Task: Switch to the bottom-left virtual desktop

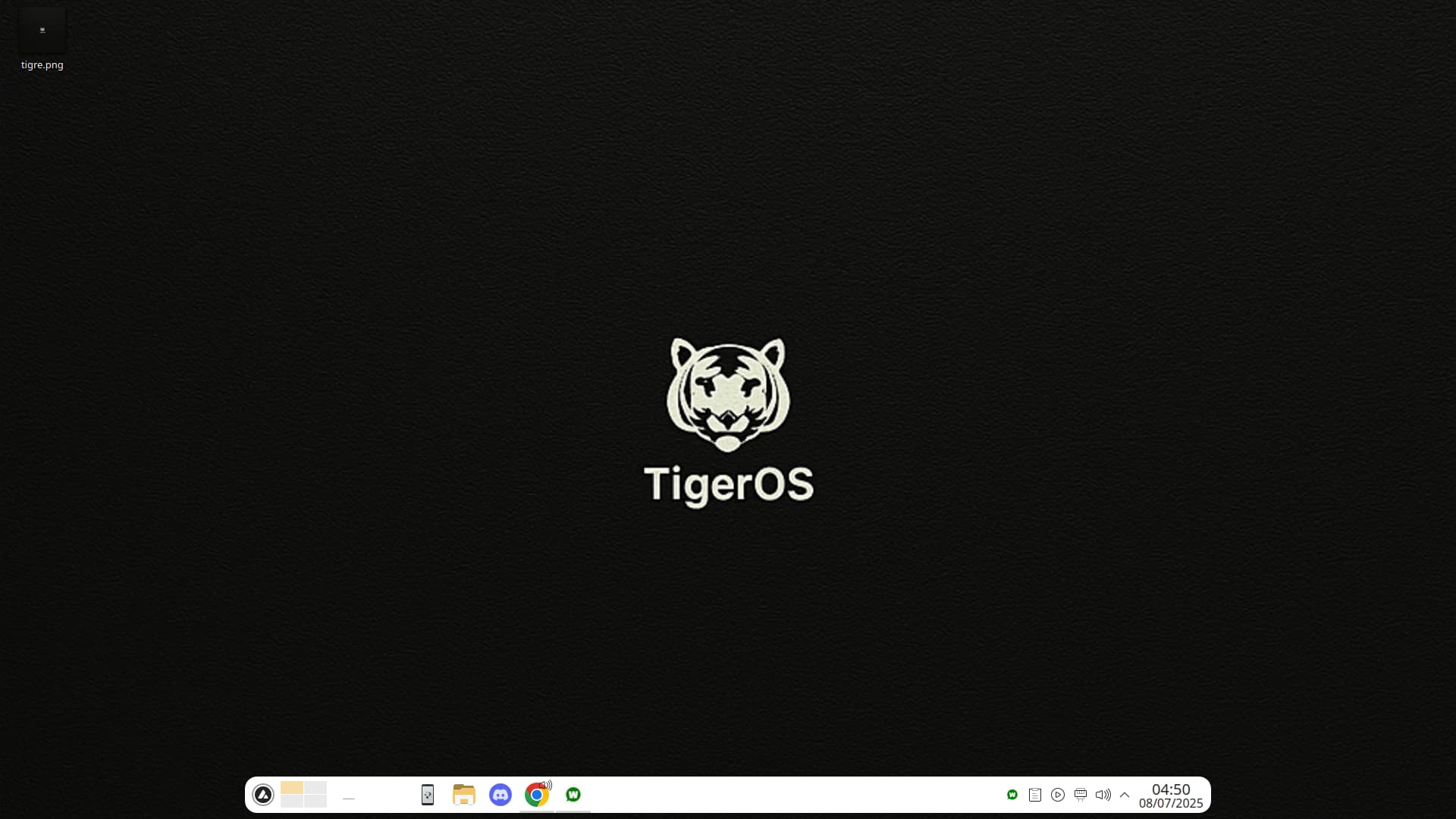Action: (292, 801)
